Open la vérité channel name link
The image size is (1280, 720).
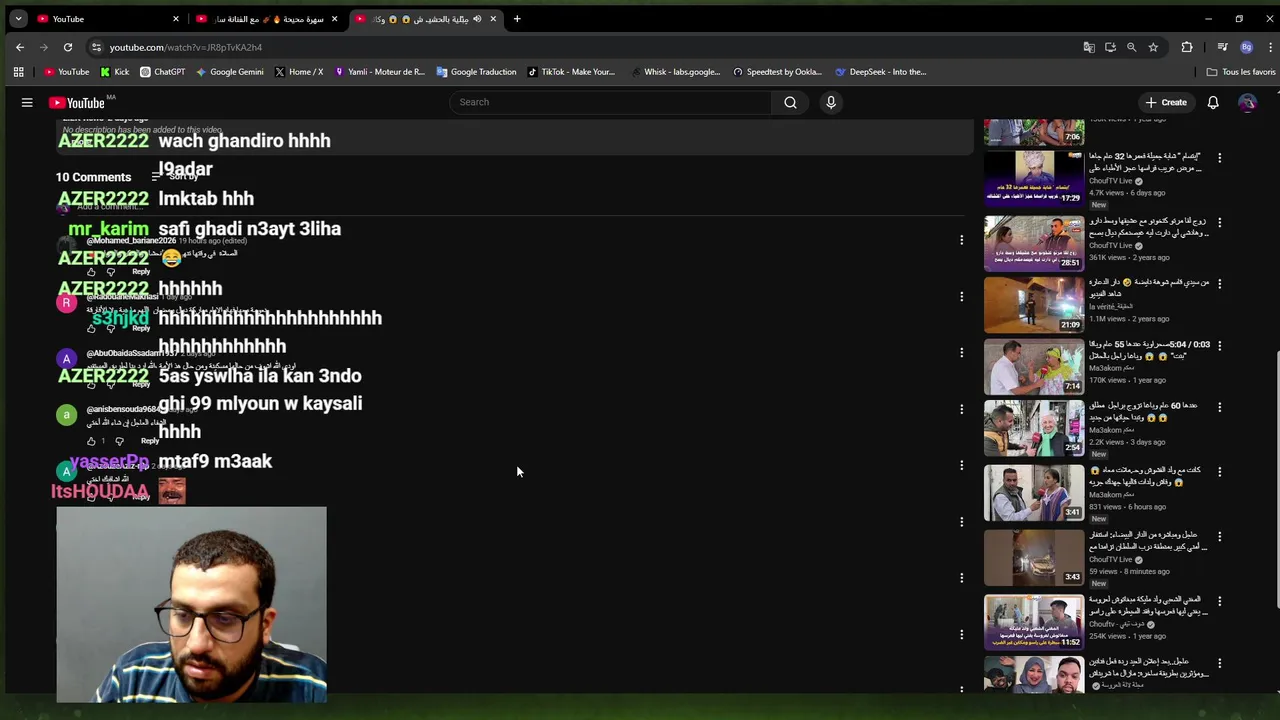point(1110,306)
